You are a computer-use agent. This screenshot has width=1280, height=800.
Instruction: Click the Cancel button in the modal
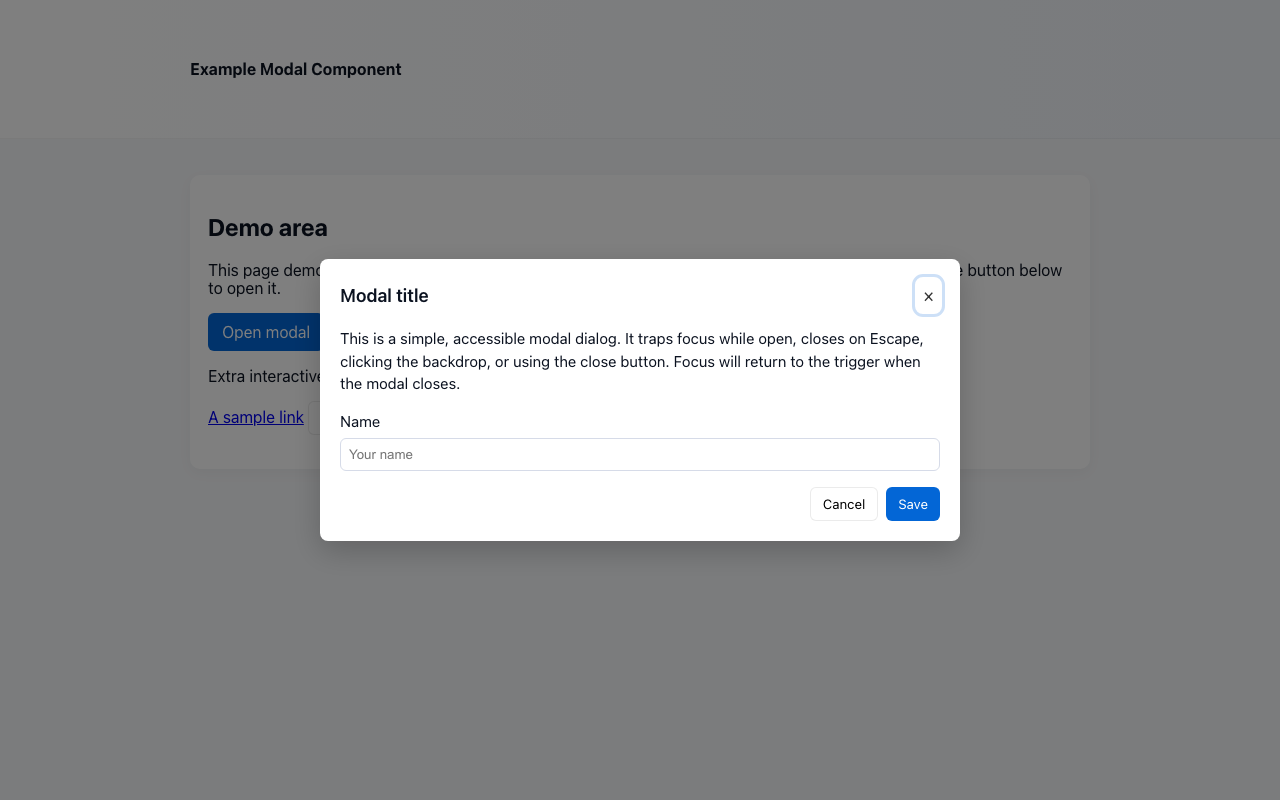point(843,504)
